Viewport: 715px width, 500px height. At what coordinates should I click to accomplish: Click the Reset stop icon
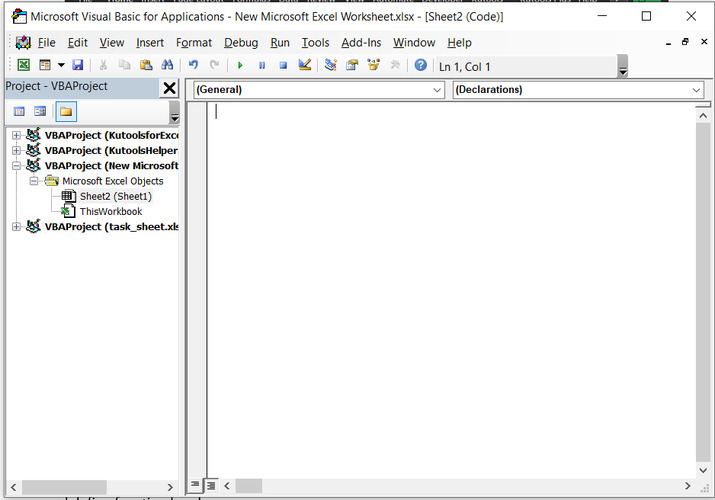(x=283, y=65)
